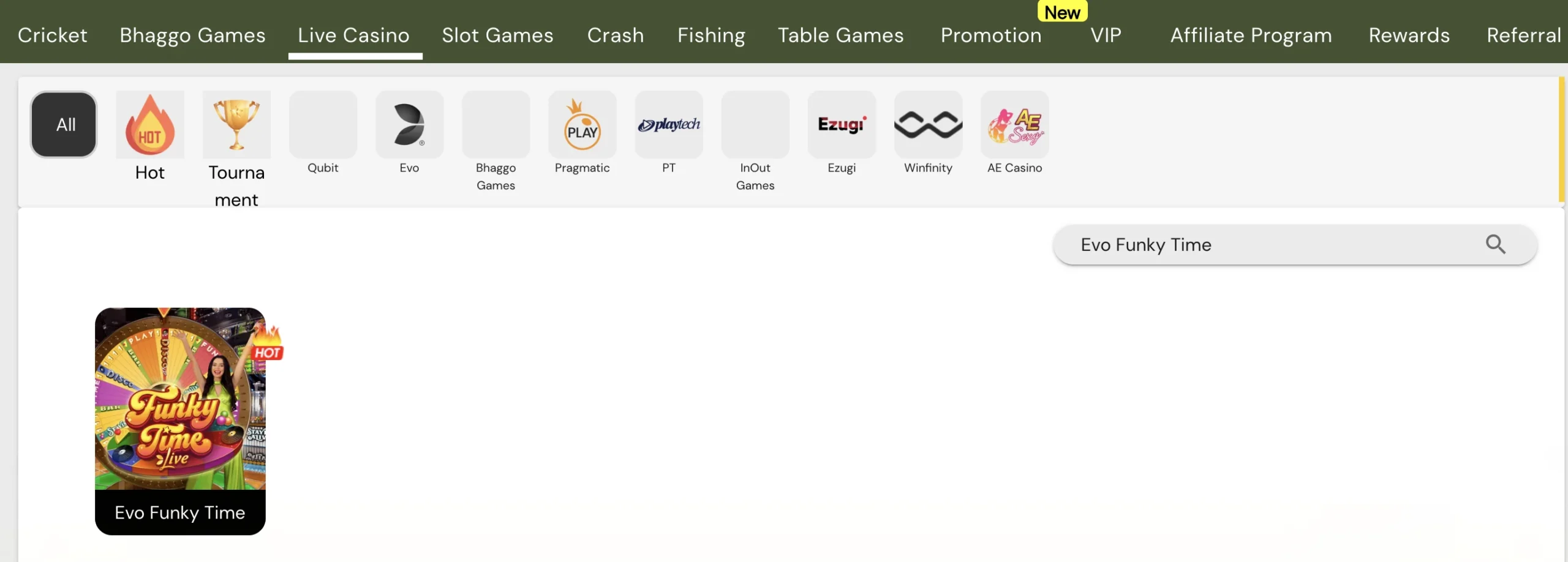This screenshot has width=1568, height=562.
Task: Select the All providers filter
Action: pyautogui.click(x=64, y=124)
